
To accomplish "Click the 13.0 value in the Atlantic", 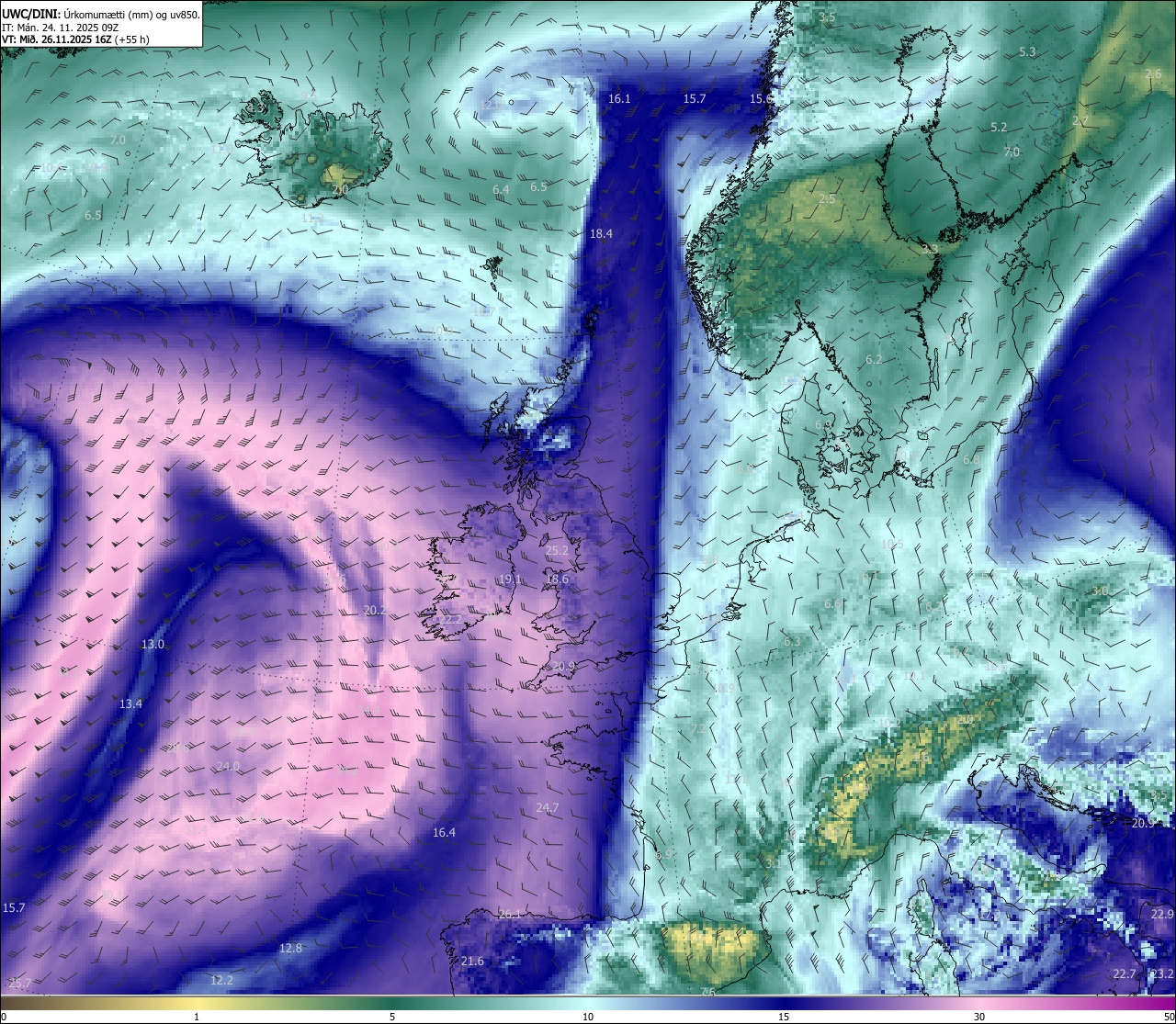I will [153, 644].
